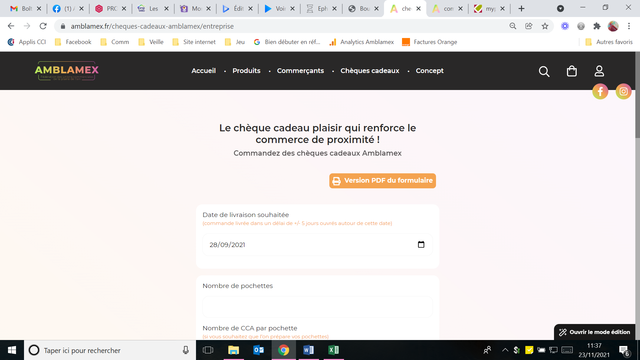The image size is (640, 360).
Task: Open the Veille bookmarks folder
Action: coord(151,42)
